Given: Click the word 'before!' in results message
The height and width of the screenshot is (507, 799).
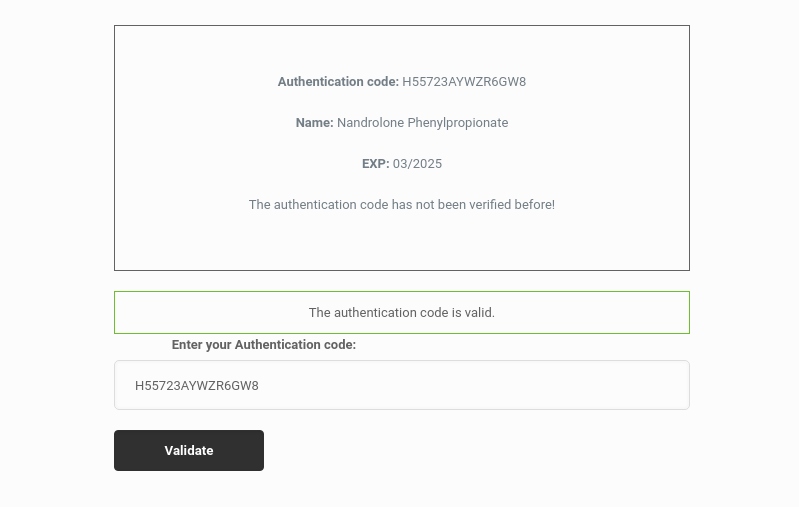Looking at the screenshot, I should tap(535, 205).
